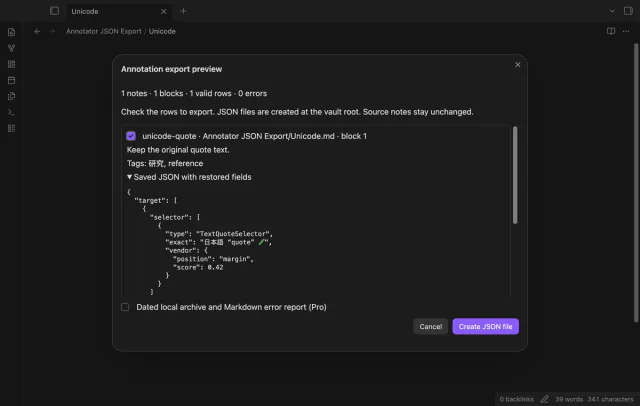
Task: Click 39 words in status bar
Action: pos(569,399)
